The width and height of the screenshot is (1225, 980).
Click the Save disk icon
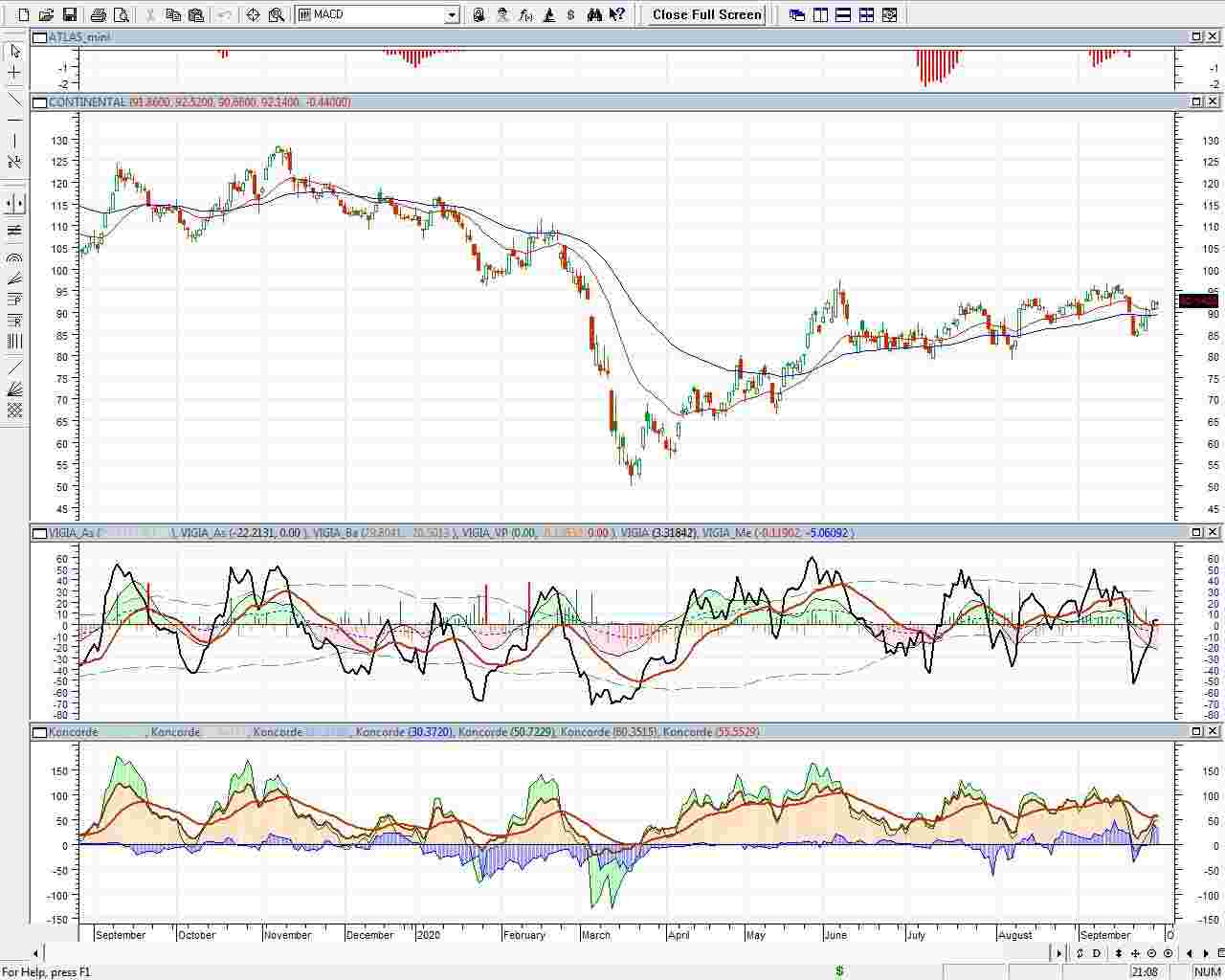tap(69, 15)
